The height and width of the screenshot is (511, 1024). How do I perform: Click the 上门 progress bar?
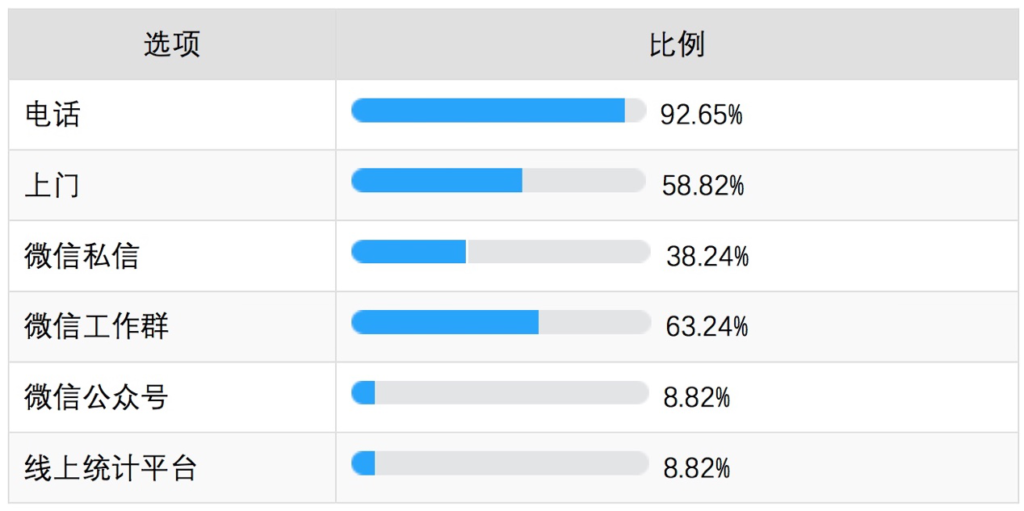tap(498, 180)
